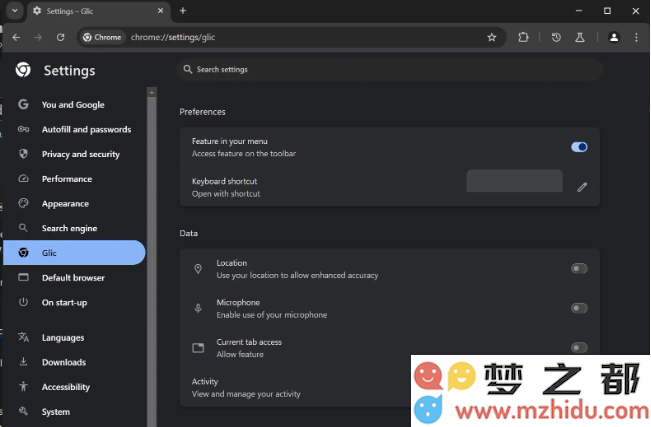651x427 pixels.
Task: Click the forward navigation arrow
Action: [x=38, y=37]
